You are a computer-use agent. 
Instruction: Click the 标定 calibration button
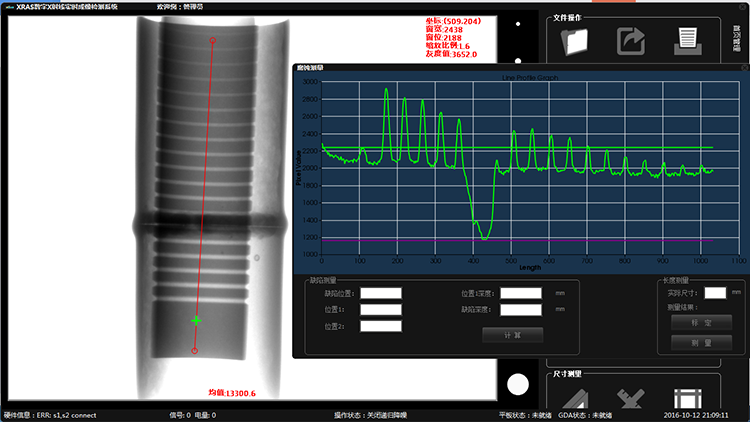pos(701,323)
